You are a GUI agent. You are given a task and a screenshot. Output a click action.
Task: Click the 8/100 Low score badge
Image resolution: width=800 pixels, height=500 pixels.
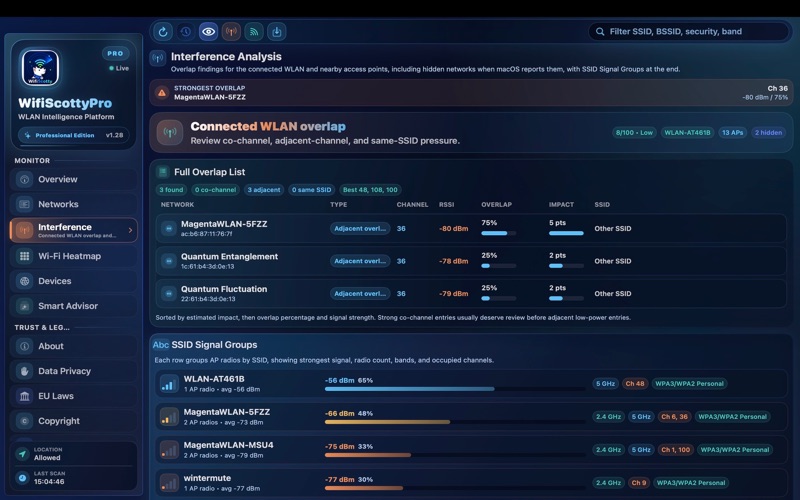coord(634,133)
